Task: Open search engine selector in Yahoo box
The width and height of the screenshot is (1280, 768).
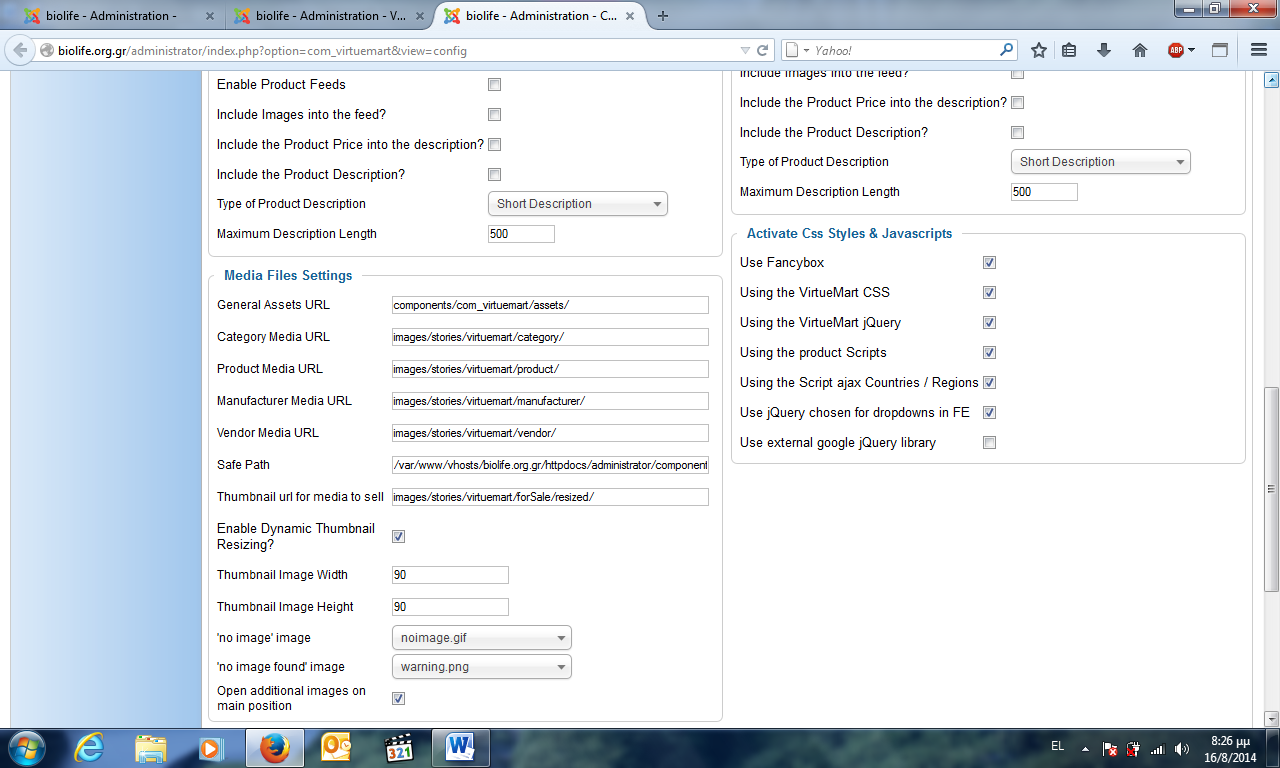Action: pyautogui.click(x=798, y=50)
